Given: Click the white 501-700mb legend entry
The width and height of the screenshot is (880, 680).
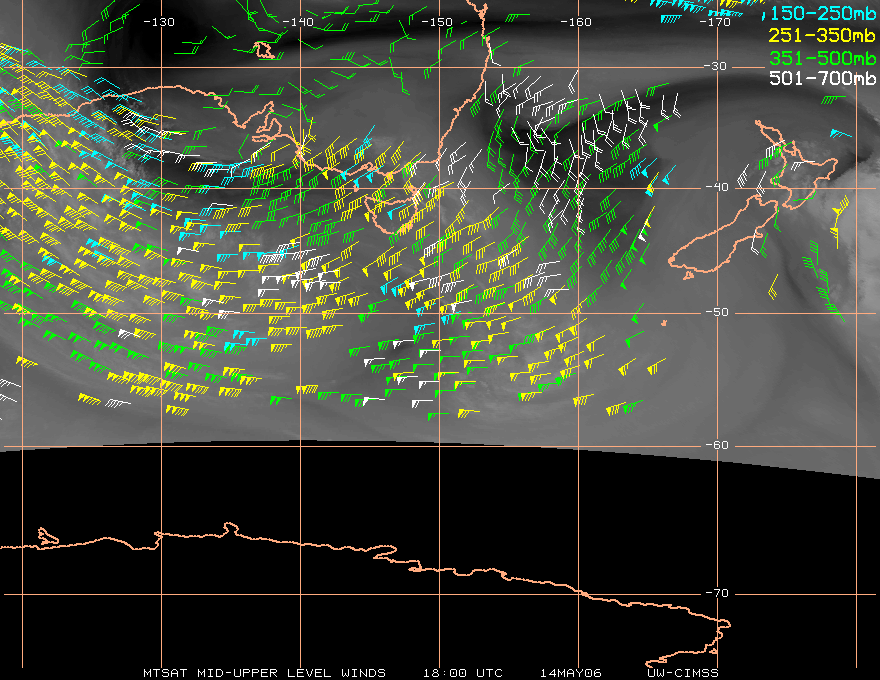Looking at the screenshot, I should click(823, 78).
